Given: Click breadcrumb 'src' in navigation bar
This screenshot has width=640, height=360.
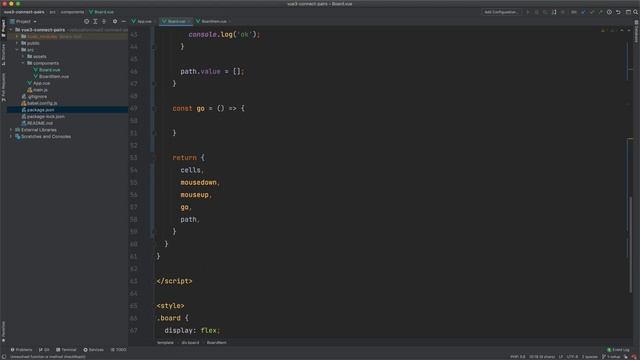Looking at the screenshot, I should coord(53,12).
